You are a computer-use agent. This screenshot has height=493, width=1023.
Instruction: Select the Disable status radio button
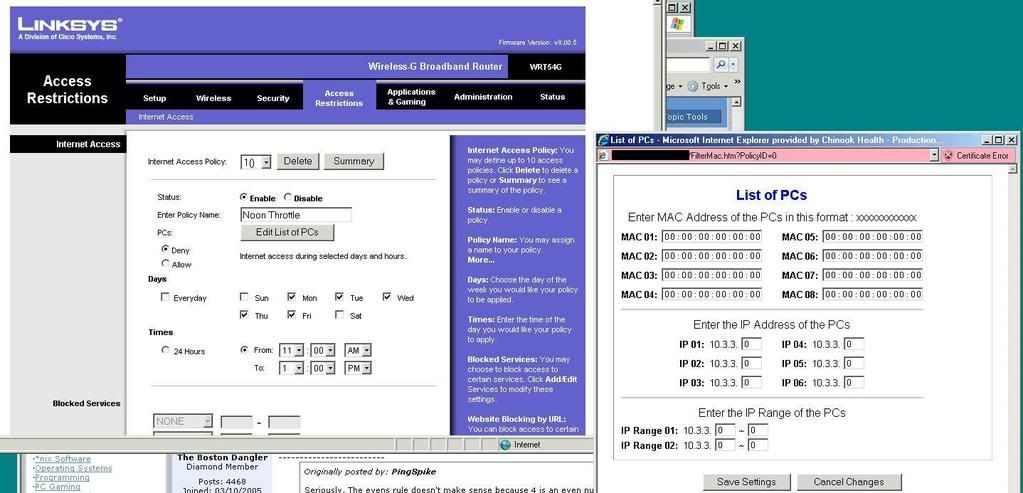289,198
